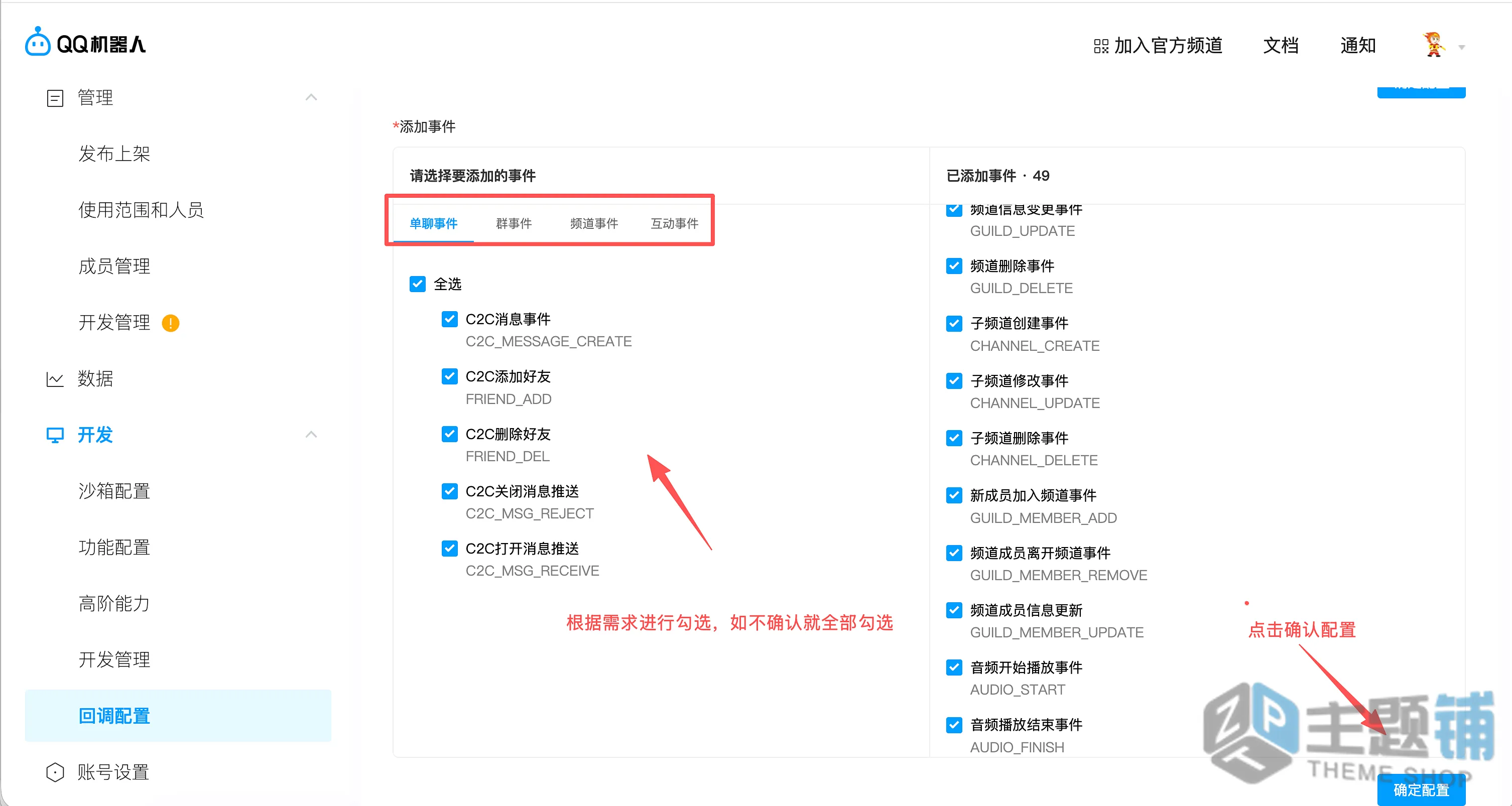1512x806 pixels.
Task: Uncheck the 频道删除事件 checkbox
Action: (x=954, y=265)
